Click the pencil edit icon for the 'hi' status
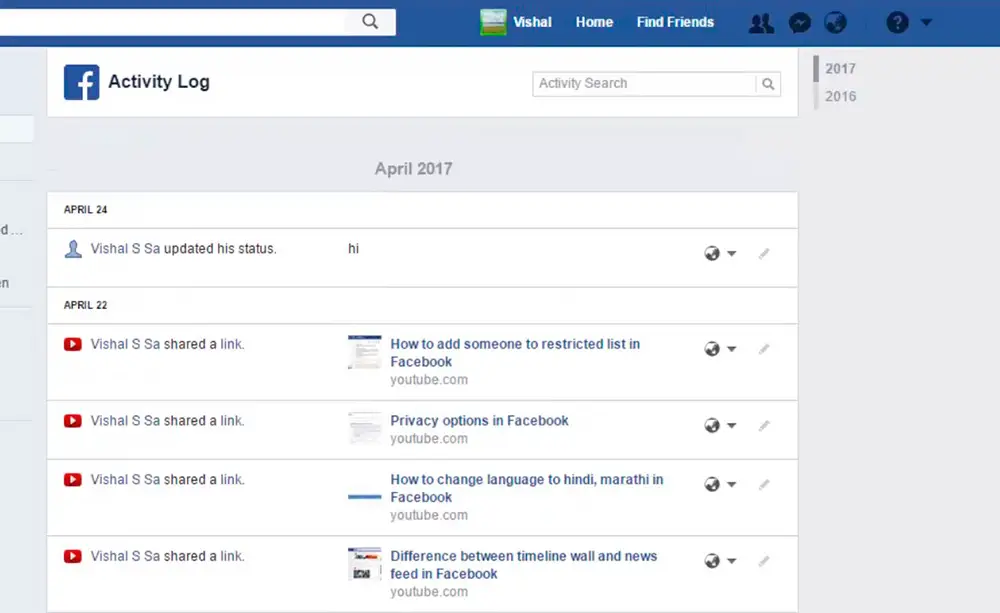Viewport: 1000px width, 613px height. 764,254
